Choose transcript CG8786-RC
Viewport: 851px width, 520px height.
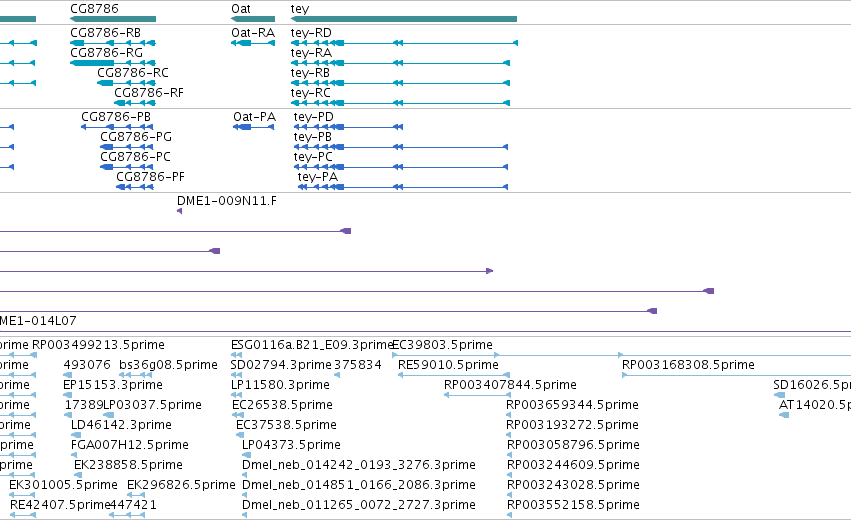[x=133, y=73]
